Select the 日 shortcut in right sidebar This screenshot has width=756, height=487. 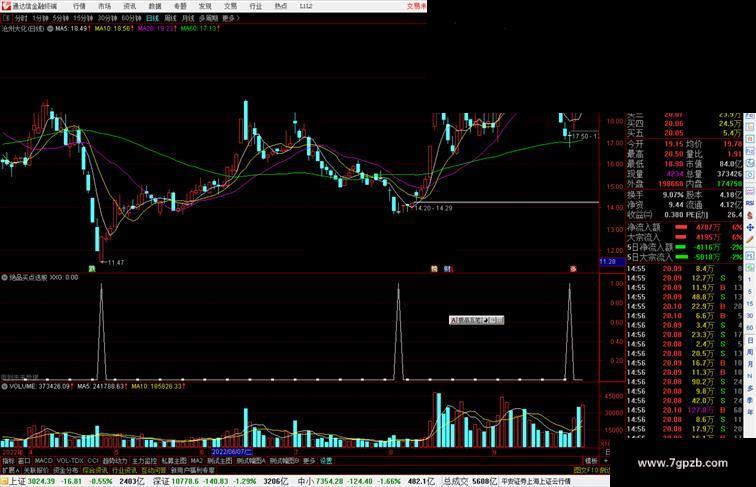(750, 340)
